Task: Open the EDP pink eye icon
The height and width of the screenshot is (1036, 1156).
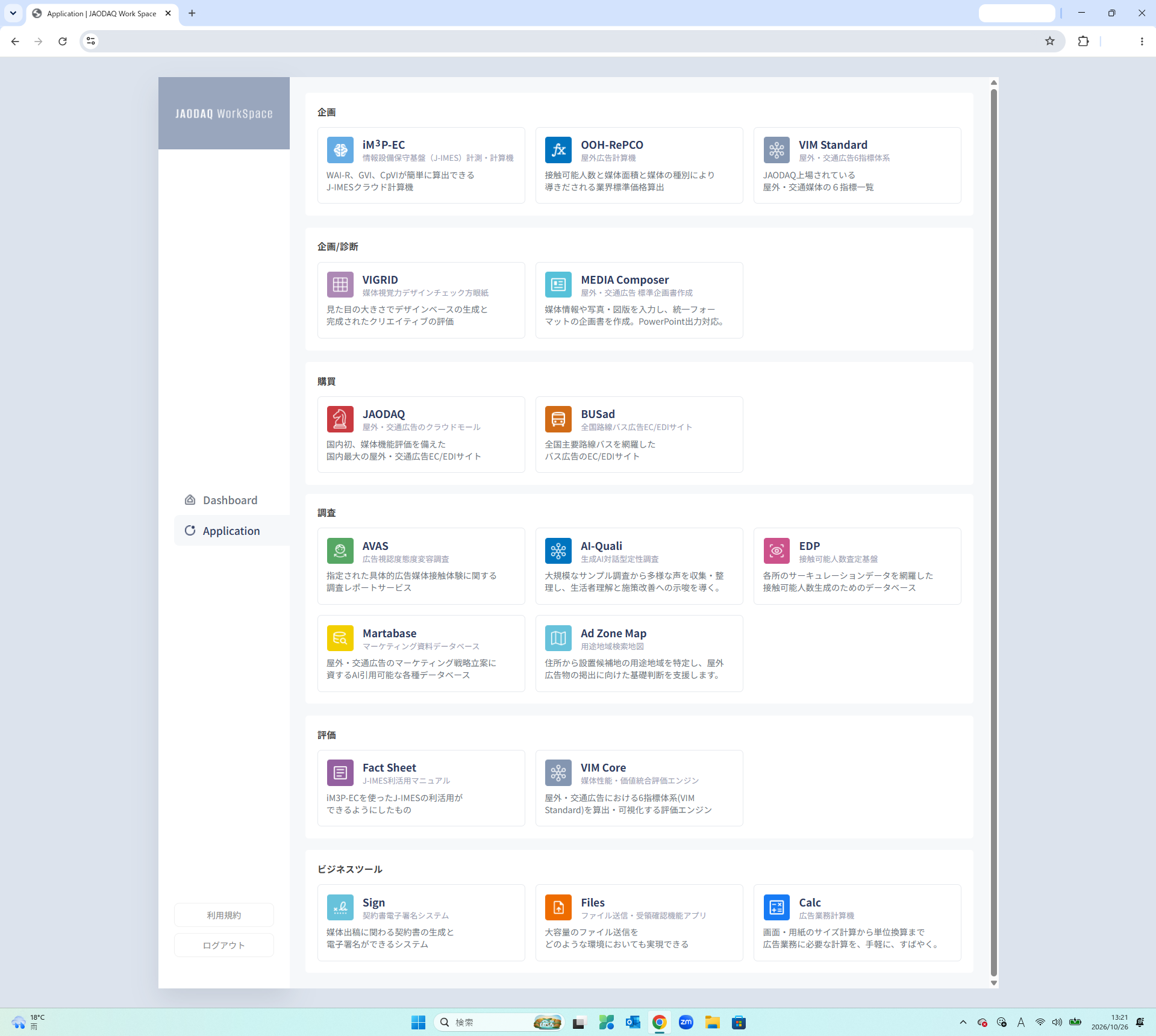Action: tap(776, 551)
